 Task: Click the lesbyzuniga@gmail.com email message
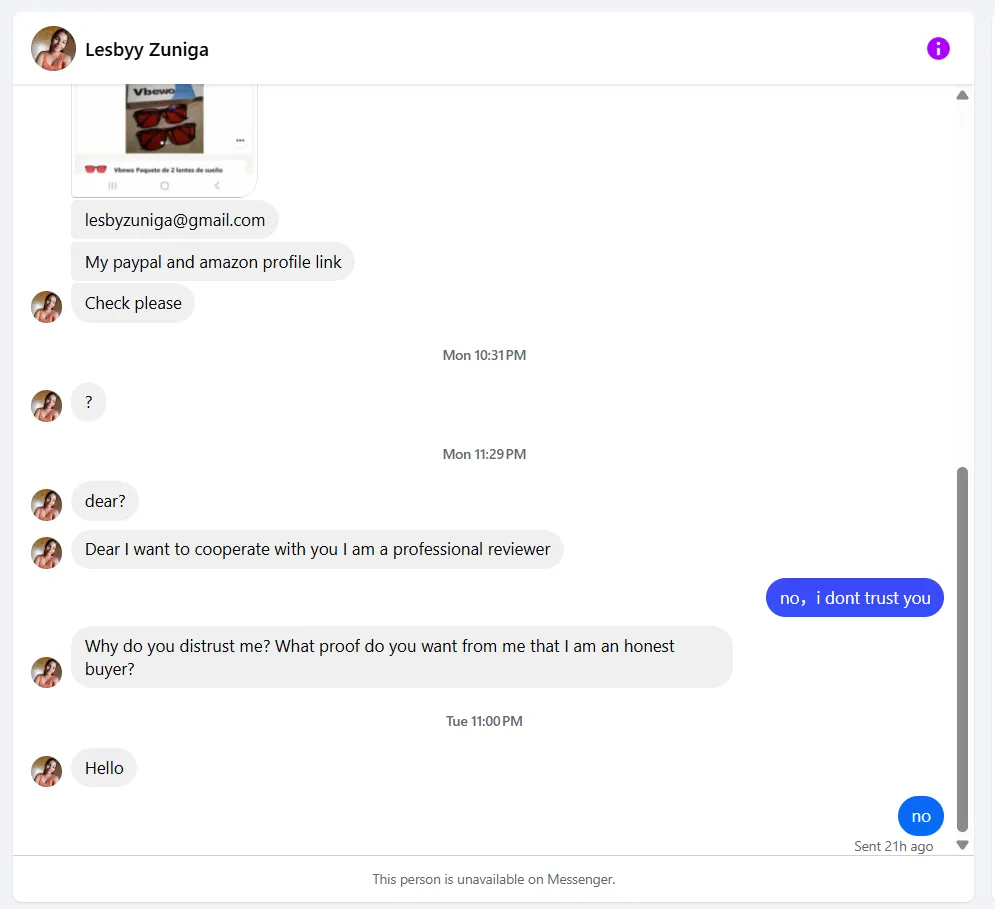coord(175,220)
